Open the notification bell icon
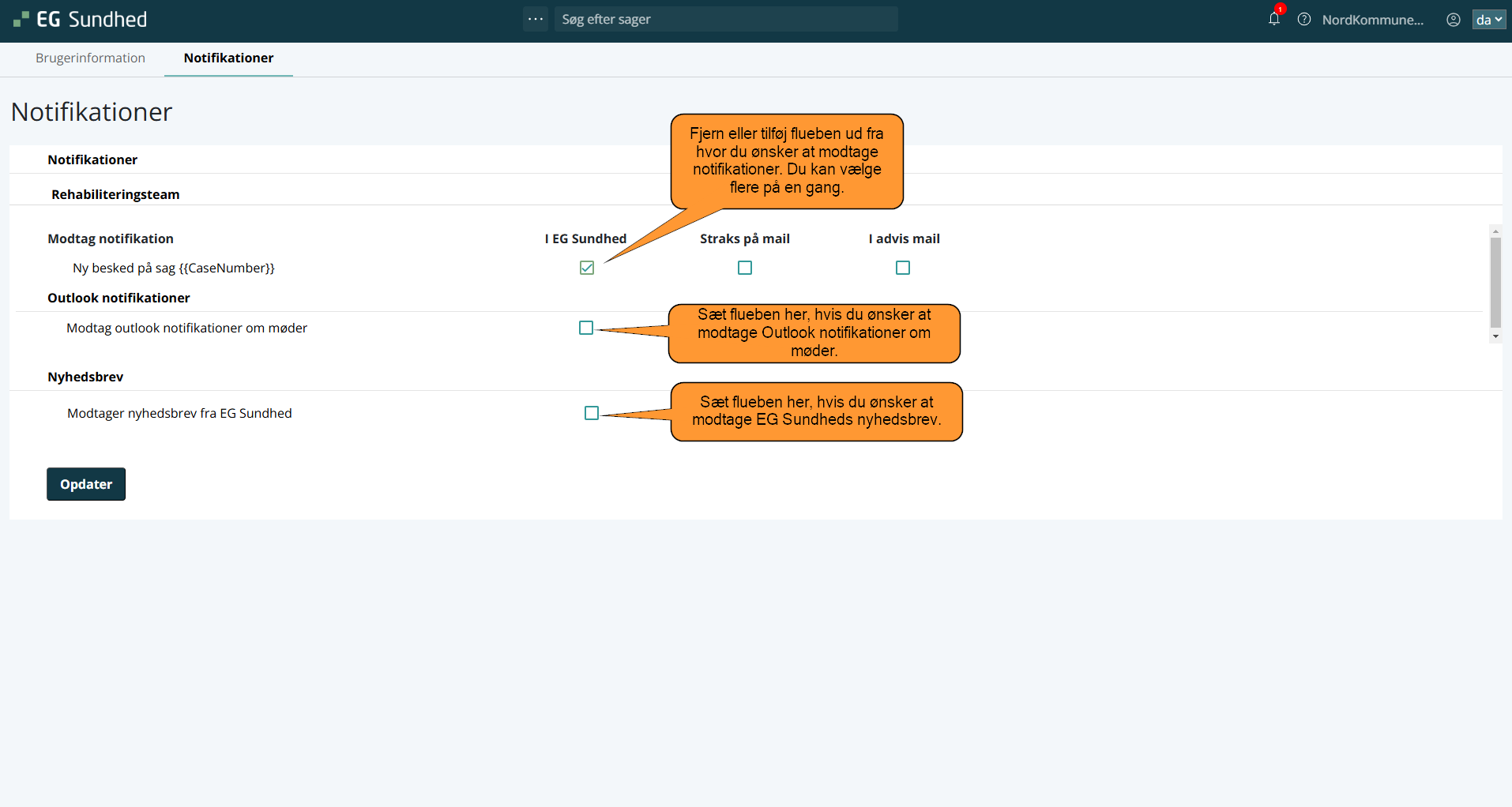Image resolution: width=1512 pixels, height=807 pixels. click(1273, 19)
